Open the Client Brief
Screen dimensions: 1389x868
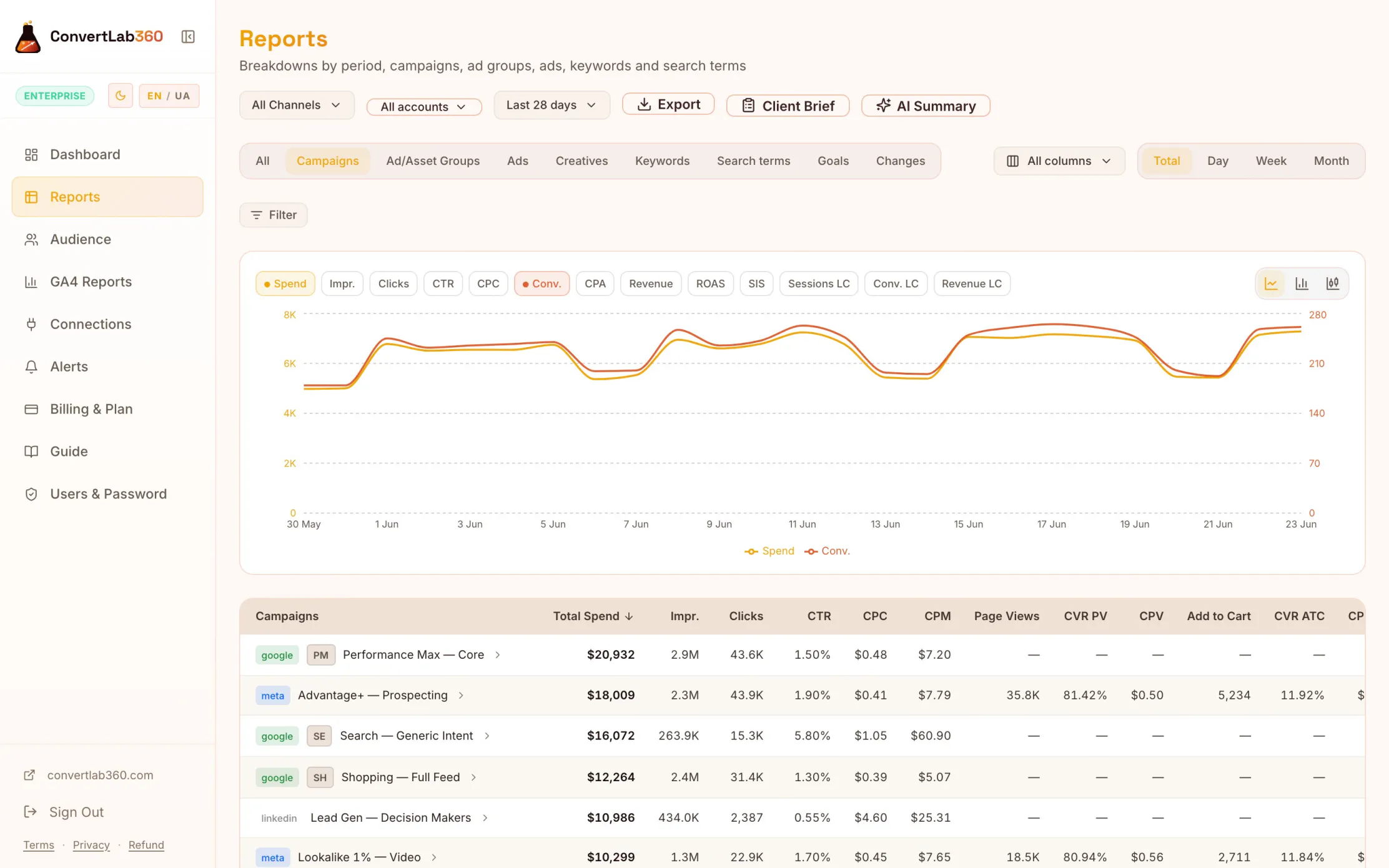788,106
